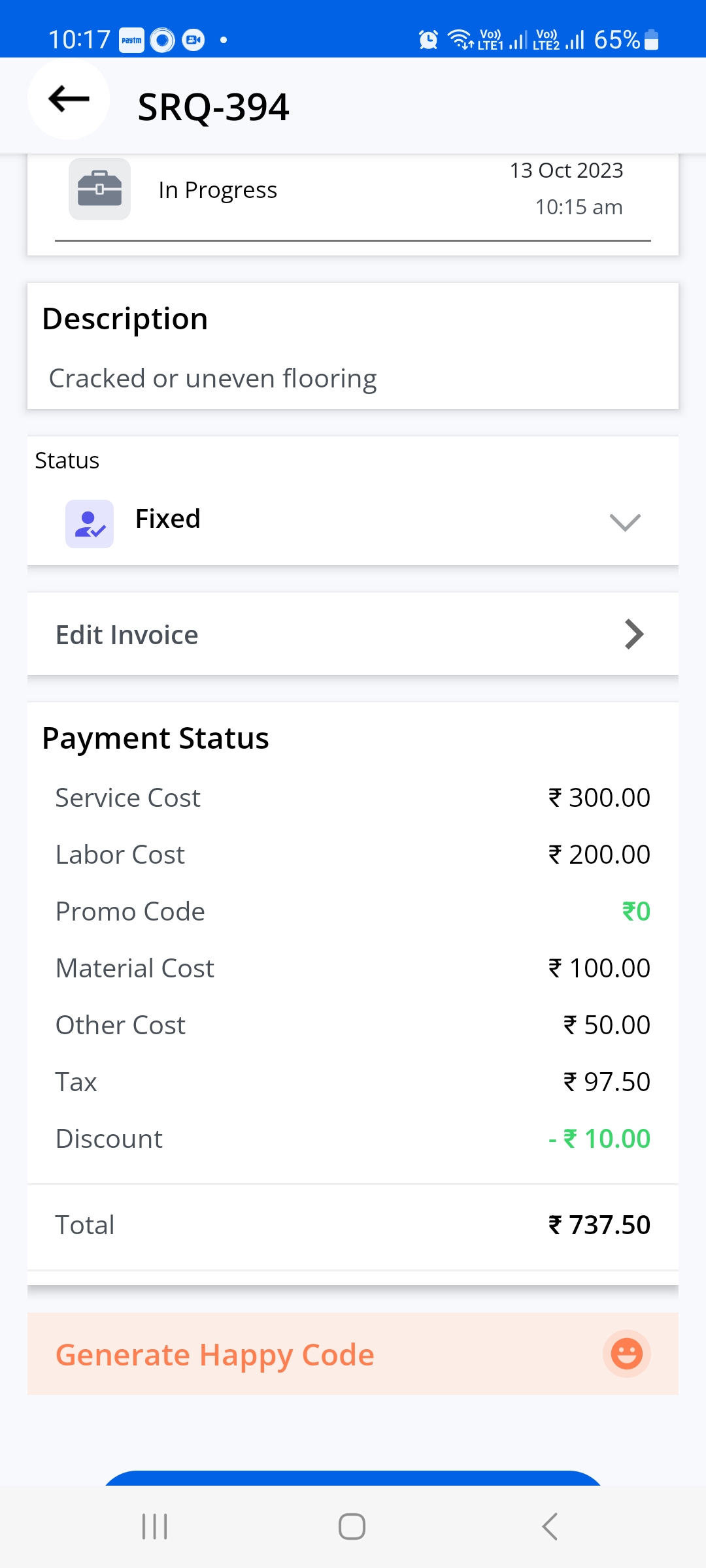Open Android recent apps navigation
The image size is (706, 1568).
155,1527
